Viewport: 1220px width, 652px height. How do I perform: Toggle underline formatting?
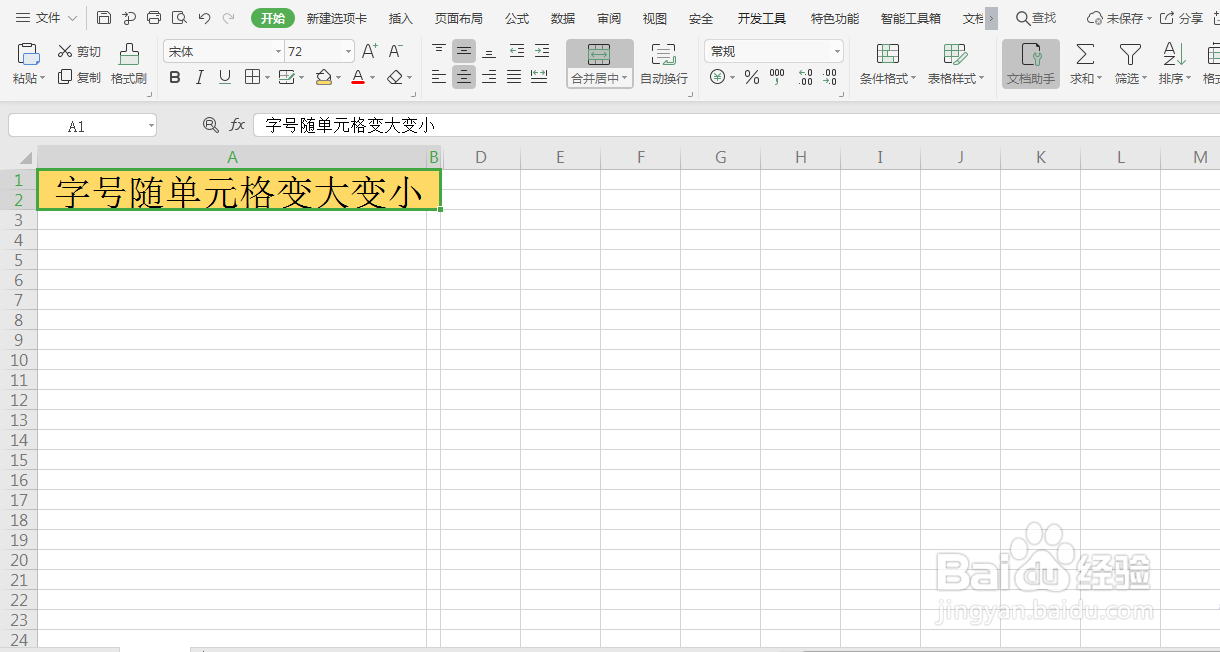click(x=223, y=77)
